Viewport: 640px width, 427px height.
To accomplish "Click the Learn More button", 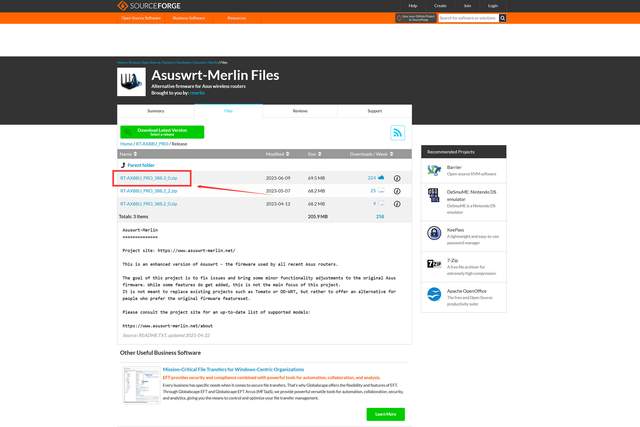I will (386, 414).
